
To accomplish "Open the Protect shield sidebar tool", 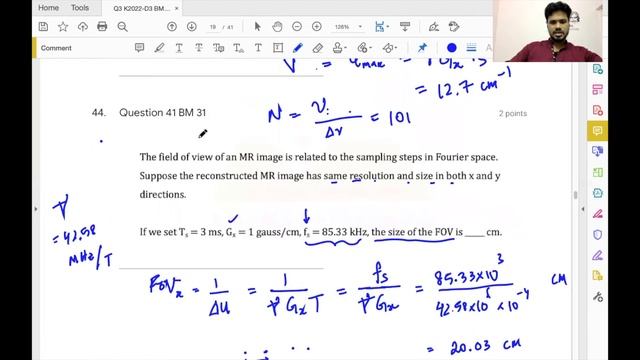I will point(598,234).
